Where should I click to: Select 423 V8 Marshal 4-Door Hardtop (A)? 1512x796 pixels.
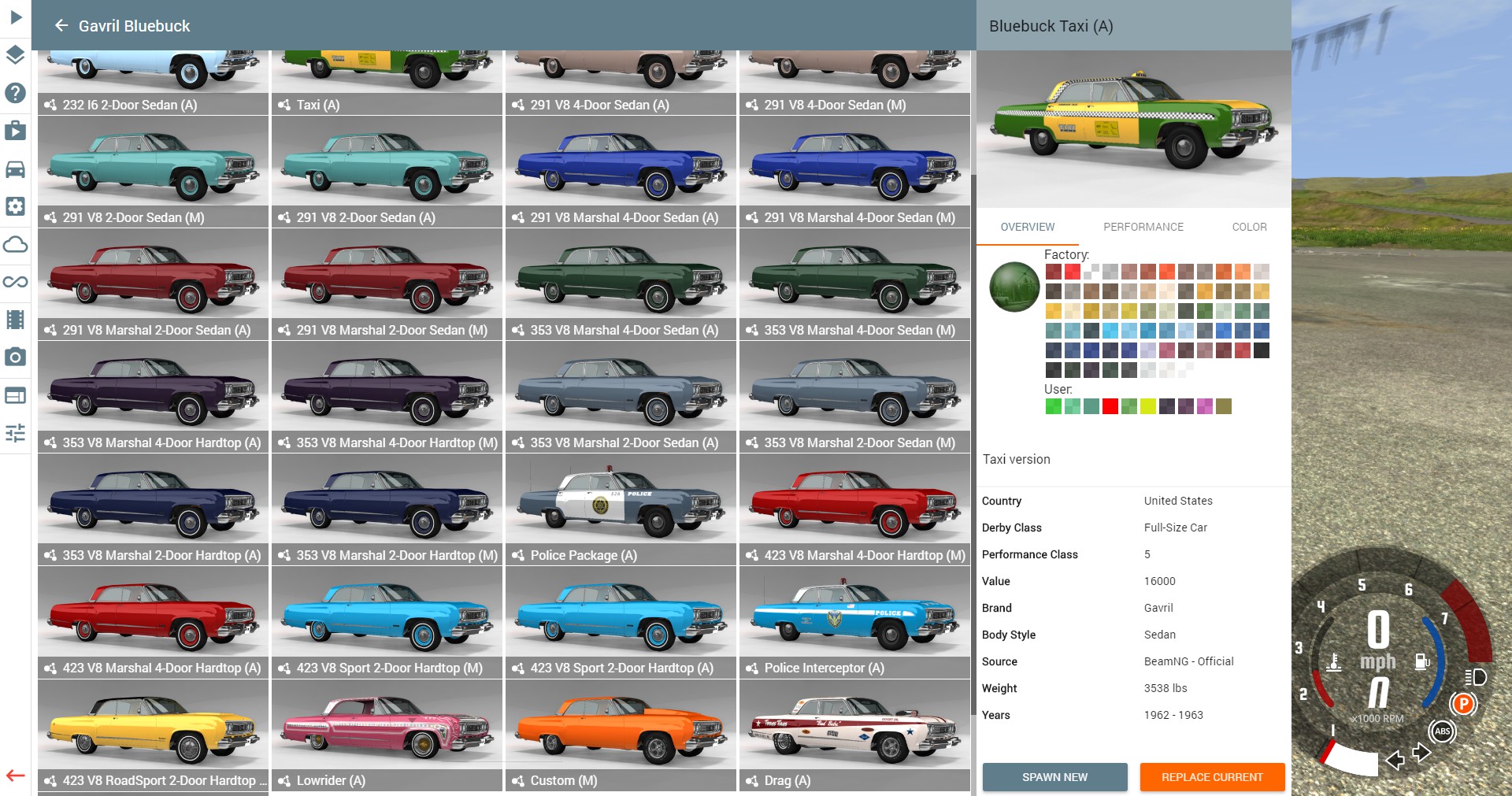pos(153,622)
